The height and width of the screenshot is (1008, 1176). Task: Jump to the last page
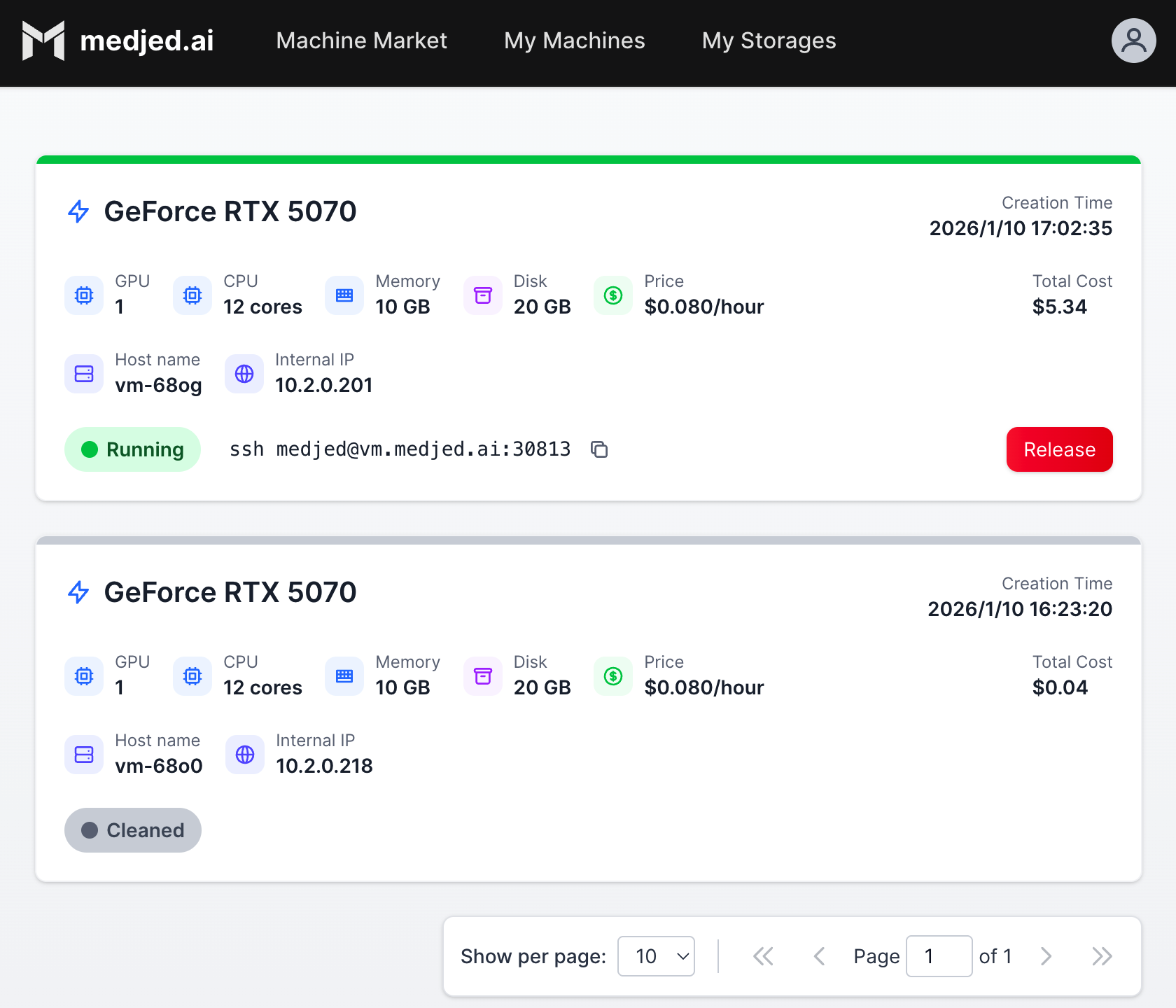tap(1102, 956)
